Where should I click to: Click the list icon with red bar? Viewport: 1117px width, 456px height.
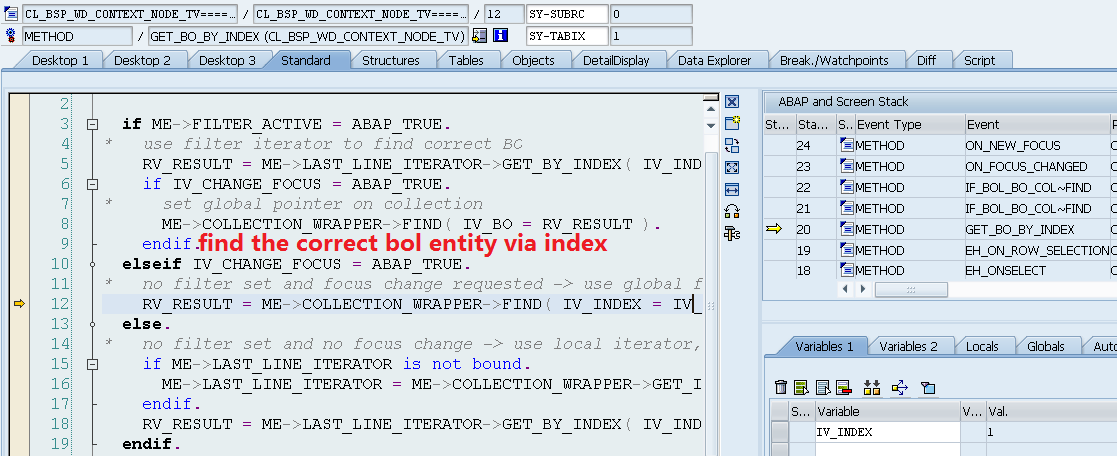click(x=844, y=388)
